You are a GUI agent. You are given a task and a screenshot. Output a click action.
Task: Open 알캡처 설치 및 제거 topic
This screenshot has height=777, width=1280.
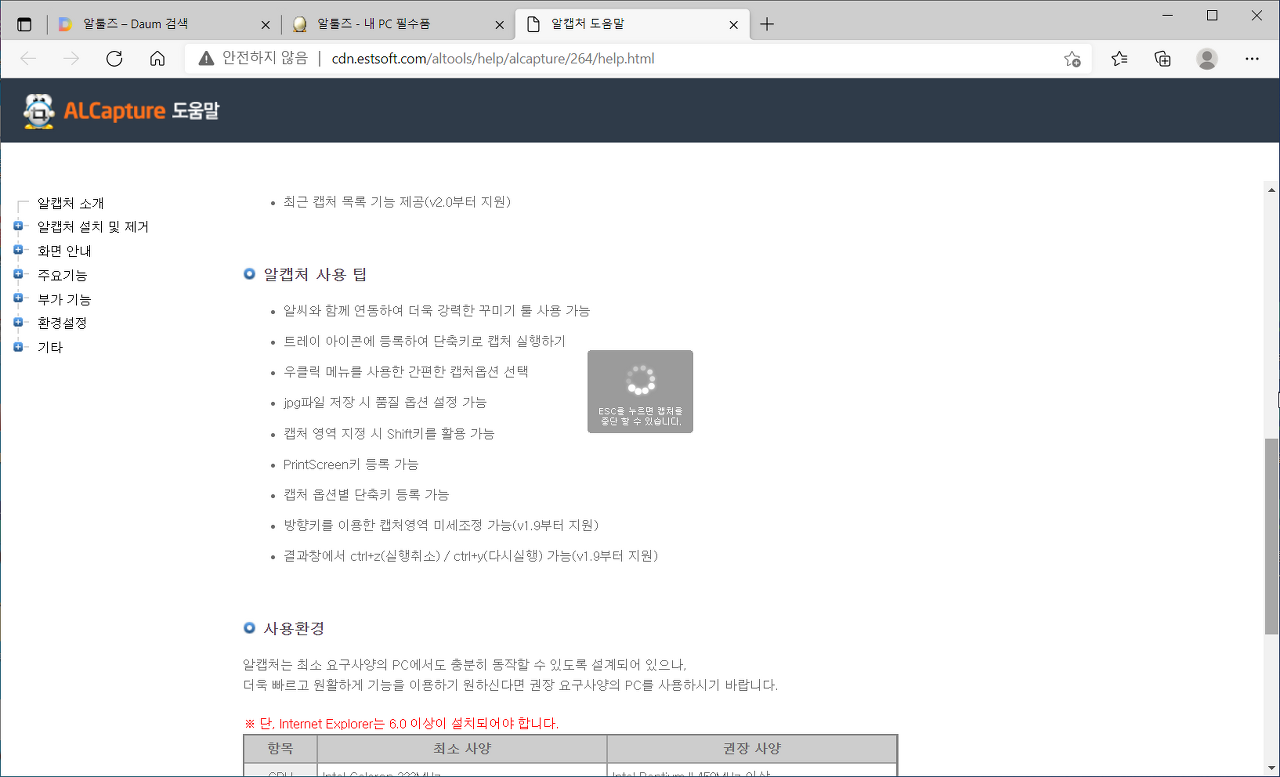(x=92, y=227)
